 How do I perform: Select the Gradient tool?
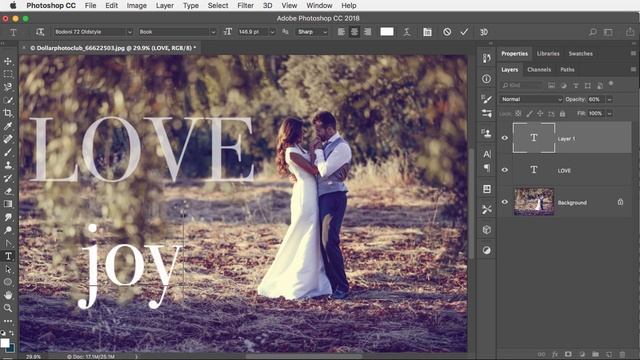(x=8, y=204)
